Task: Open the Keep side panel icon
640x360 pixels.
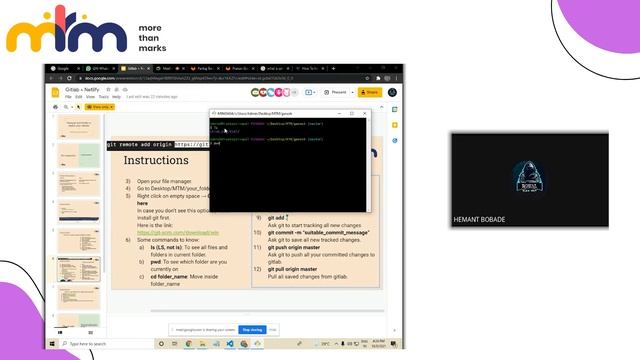Action: point(395,125)
